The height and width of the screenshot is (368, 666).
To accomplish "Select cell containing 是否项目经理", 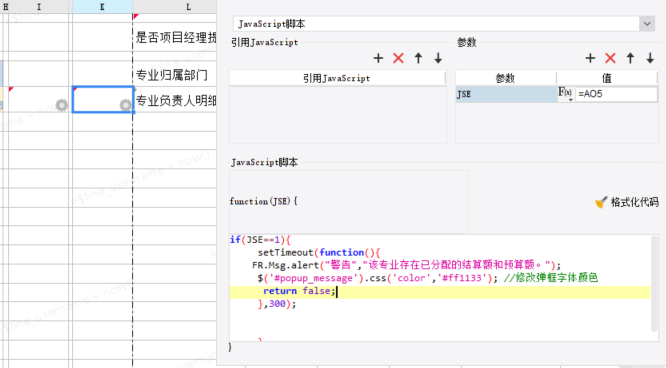I will (175, 37).
